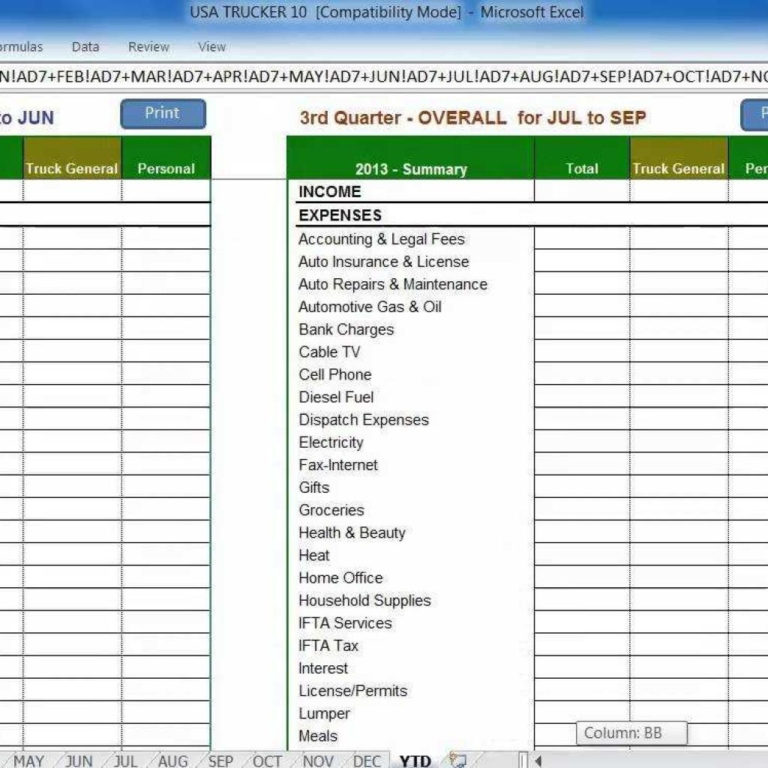Select the 'Diesel Fuel' row

pos(336,397)
